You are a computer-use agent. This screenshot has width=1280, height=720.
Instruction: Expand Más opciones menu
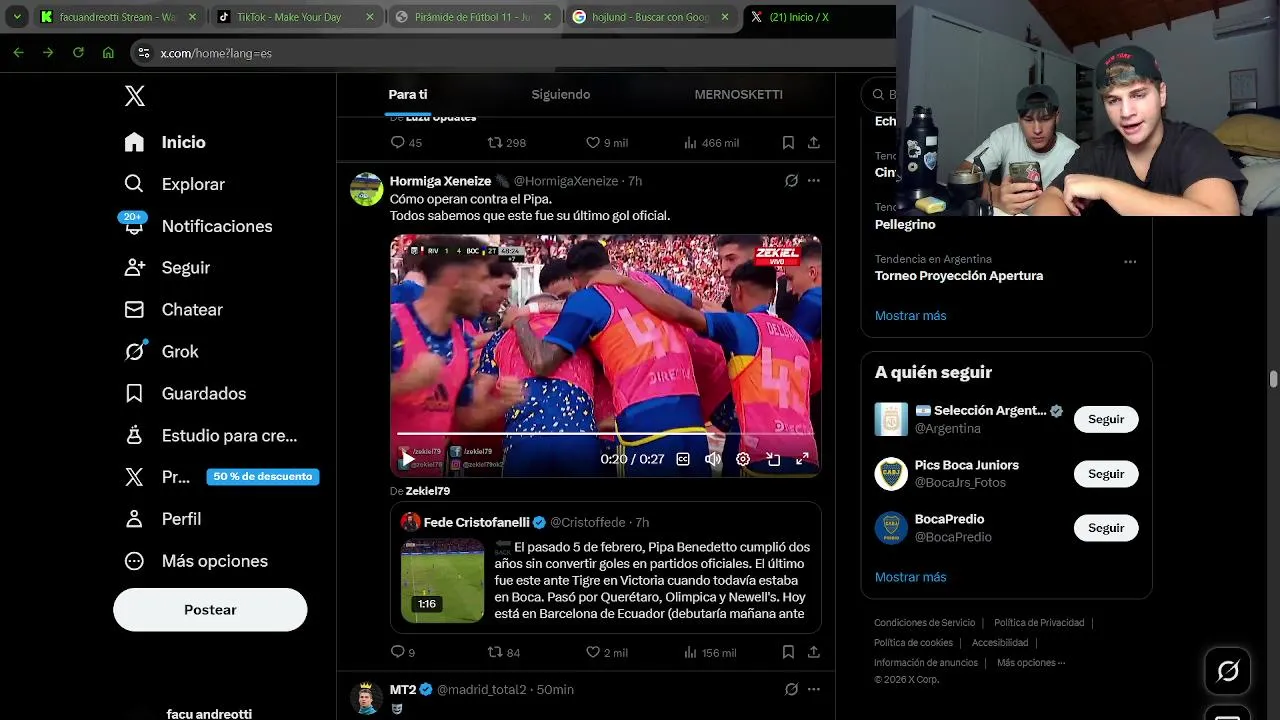196,561
